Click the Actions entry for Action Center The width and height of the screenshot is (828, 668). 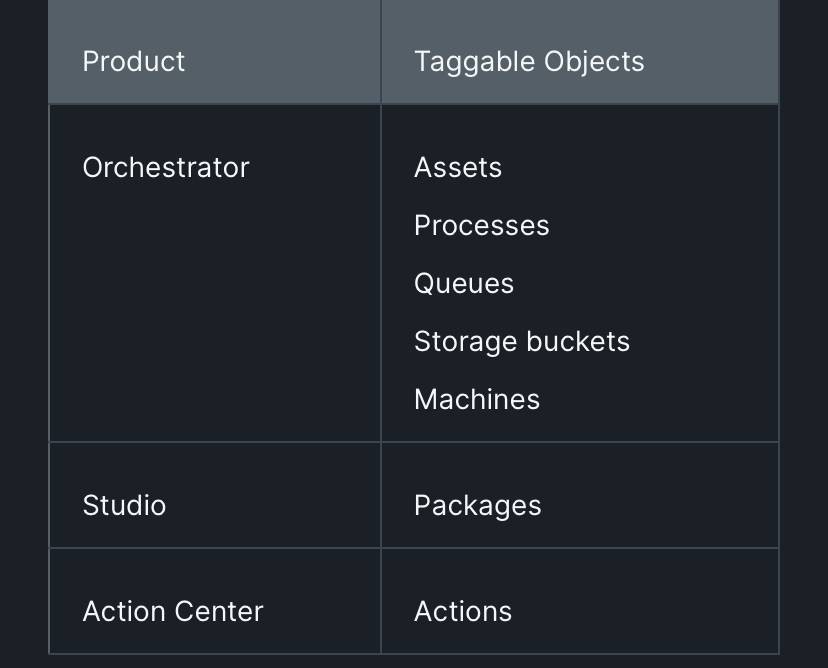(463, 612)
